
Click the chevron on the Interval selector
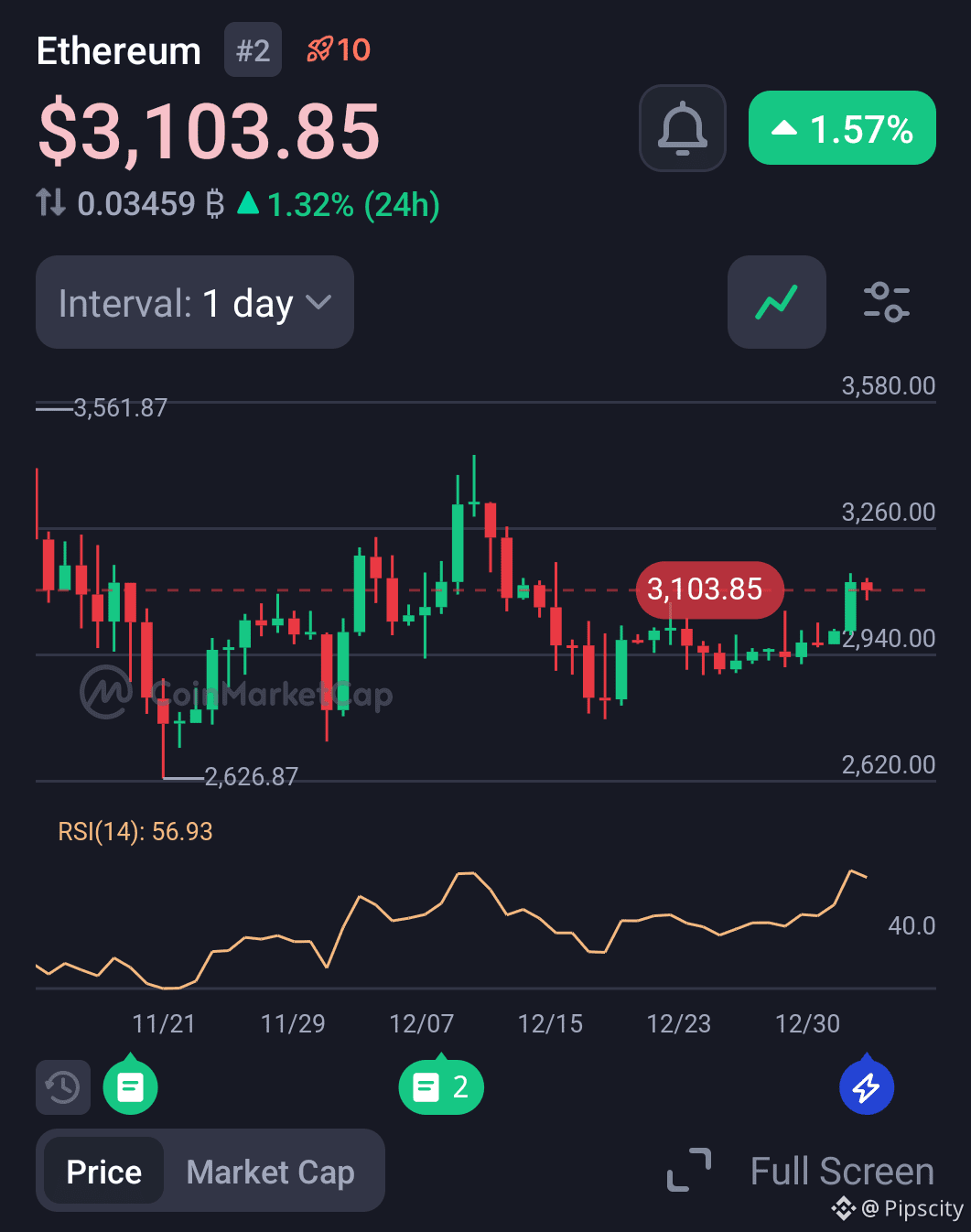(x=318, y=302)
